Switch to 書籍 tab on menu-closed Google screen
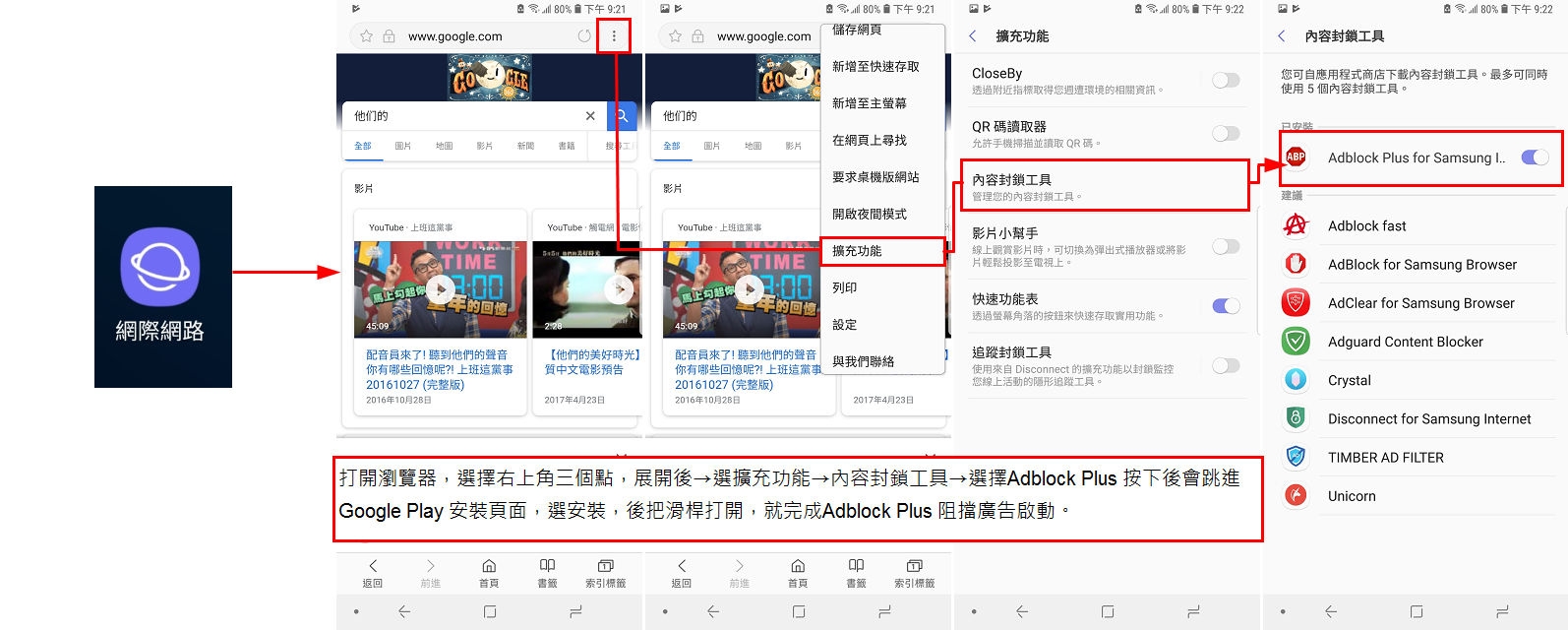1568x632 pixels. tap(567, 146)
